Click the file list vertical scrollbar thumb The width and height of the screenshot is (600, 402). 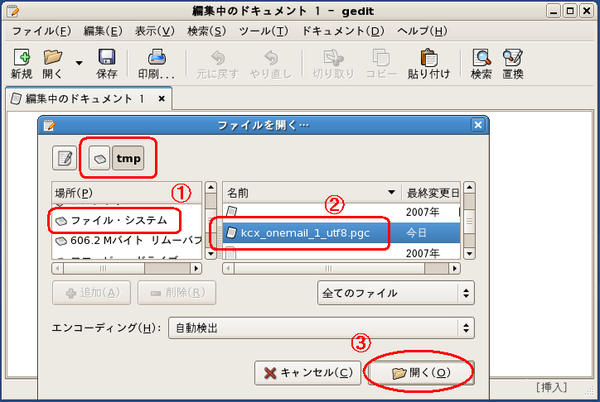click(470, 221)
